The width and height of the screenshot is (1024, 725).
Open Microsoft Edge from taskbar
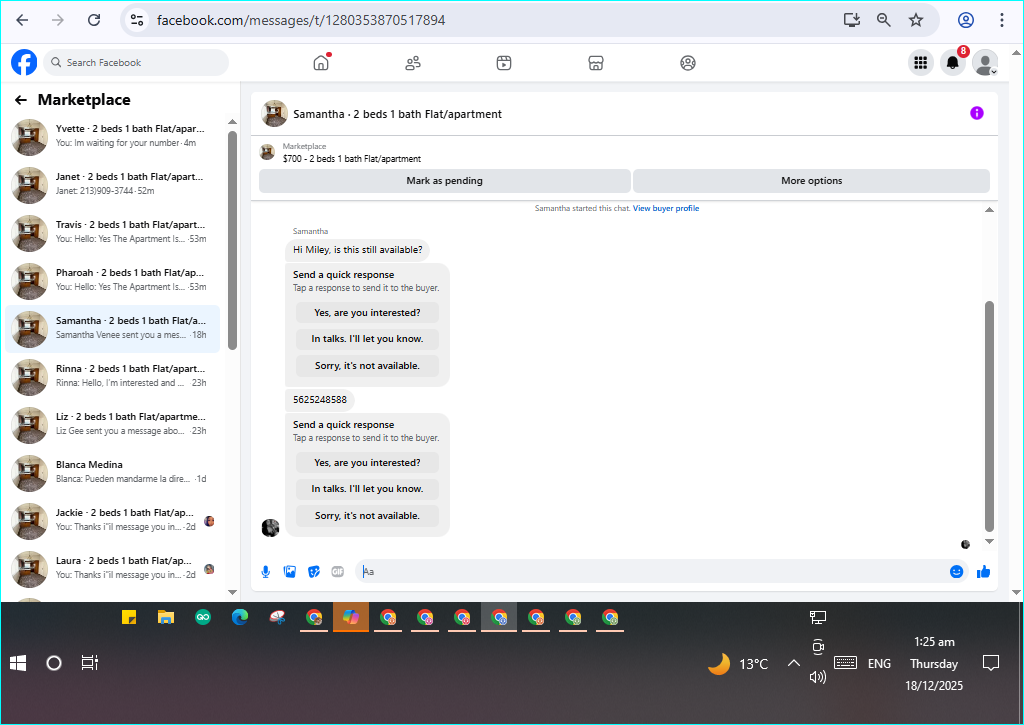240,617
